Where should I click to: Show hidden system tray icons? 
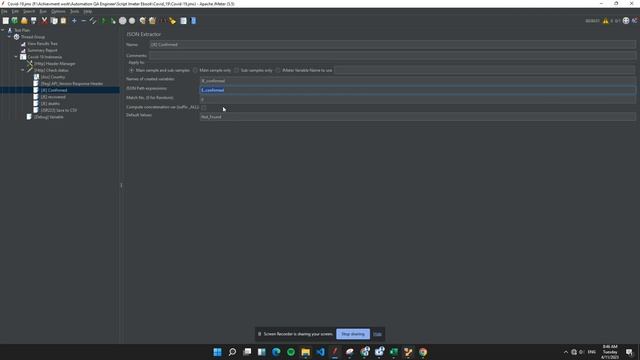coord(565,352)
